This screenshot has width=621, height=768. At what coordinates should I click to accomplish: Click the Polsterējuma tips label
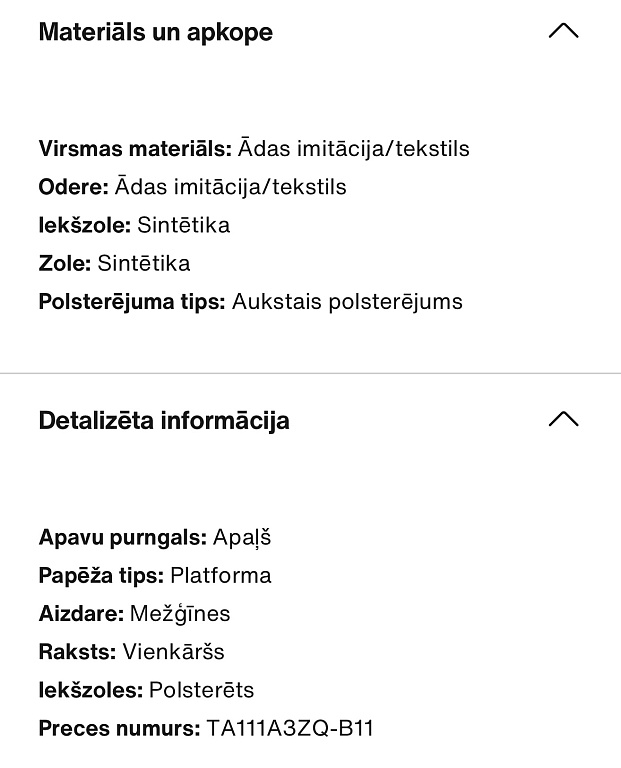(x=132, y=301)
